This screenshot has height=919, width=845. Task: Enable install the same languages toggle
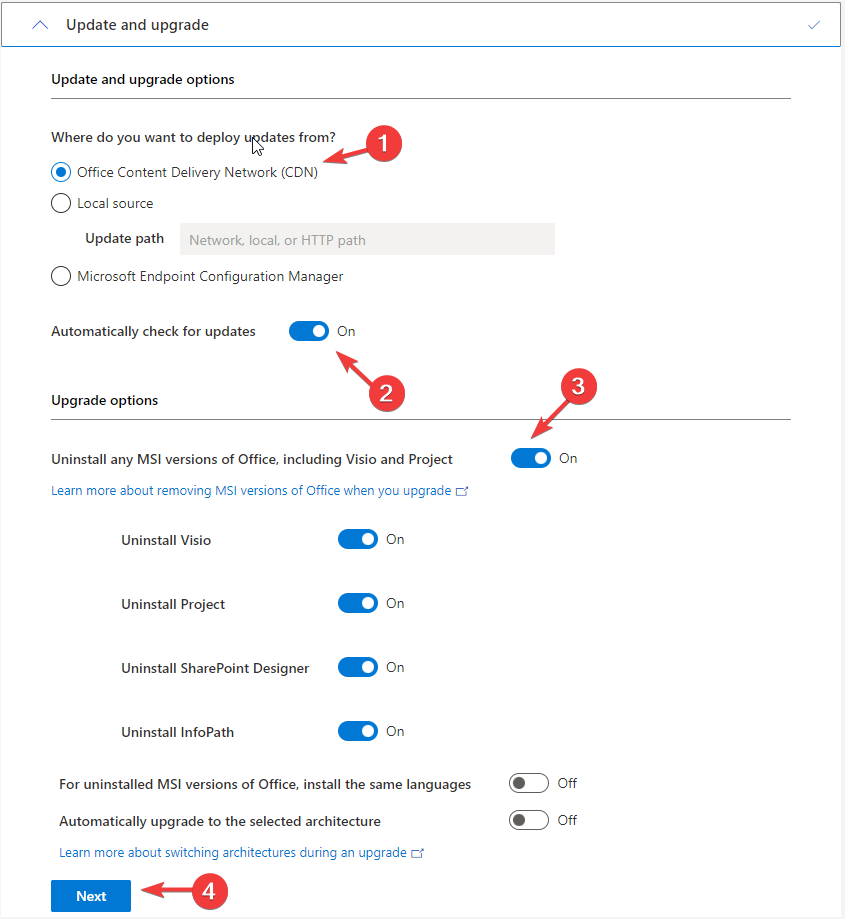point(529,783)
